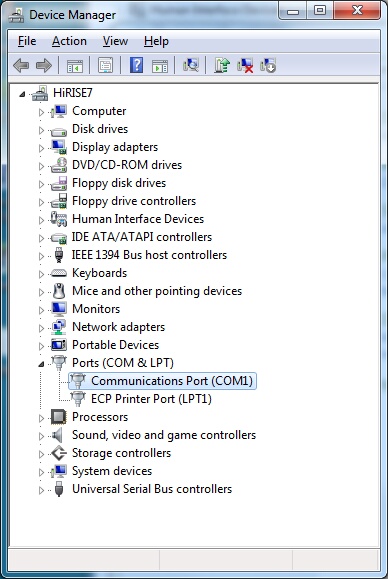Expand the Network adapters category

pos(41,328)
